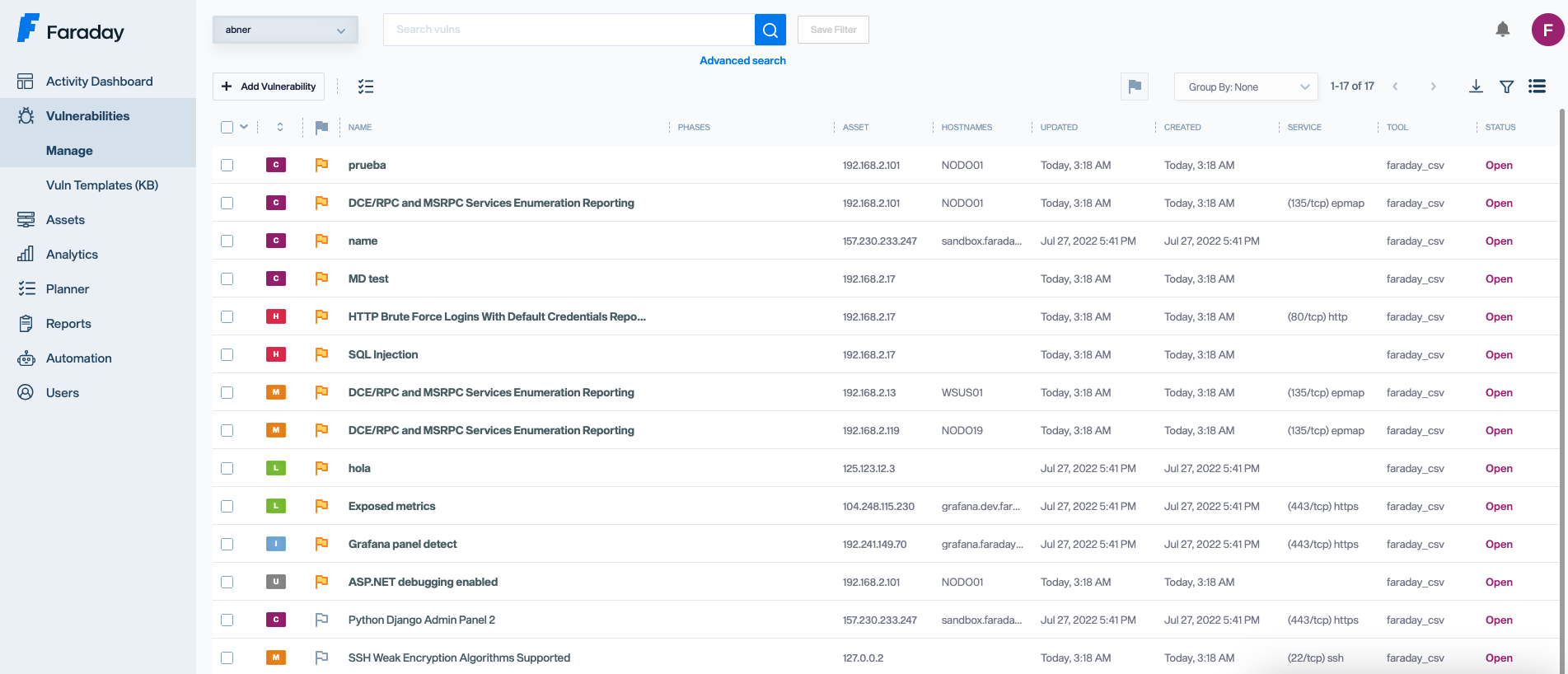This screenshot has width=1568, height=674.
Task: Toggle the flag on prueba row
Action: click(x=321, y=165)
